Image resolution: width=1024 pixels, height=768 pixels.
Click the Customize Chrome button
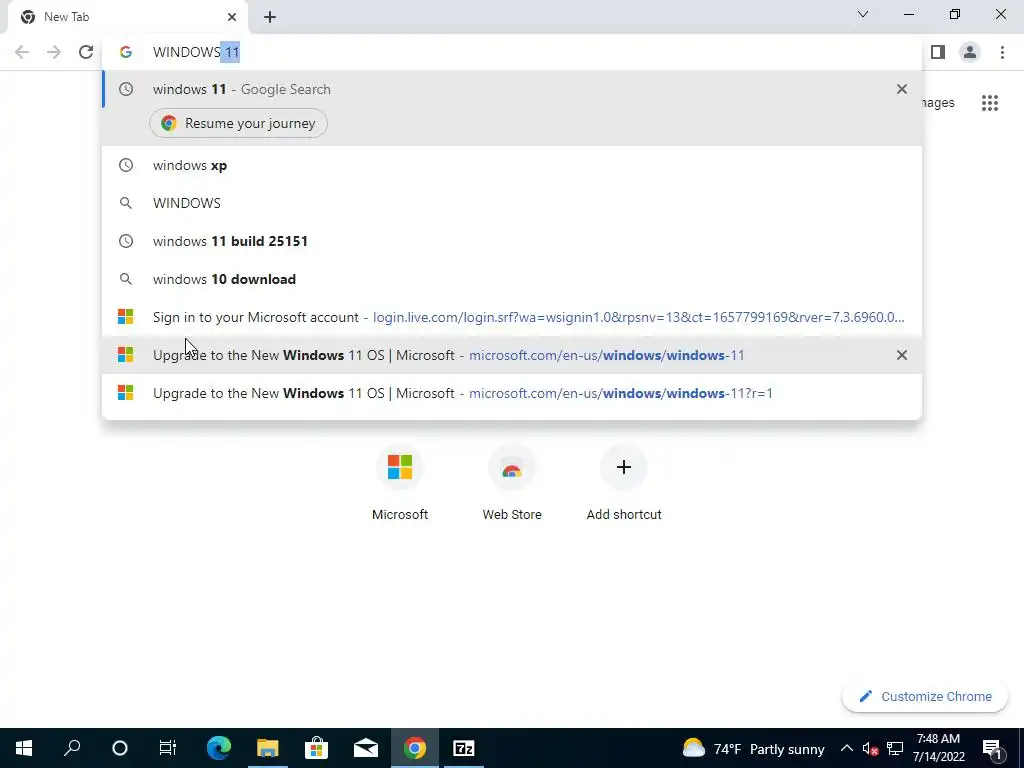[925, 697]
